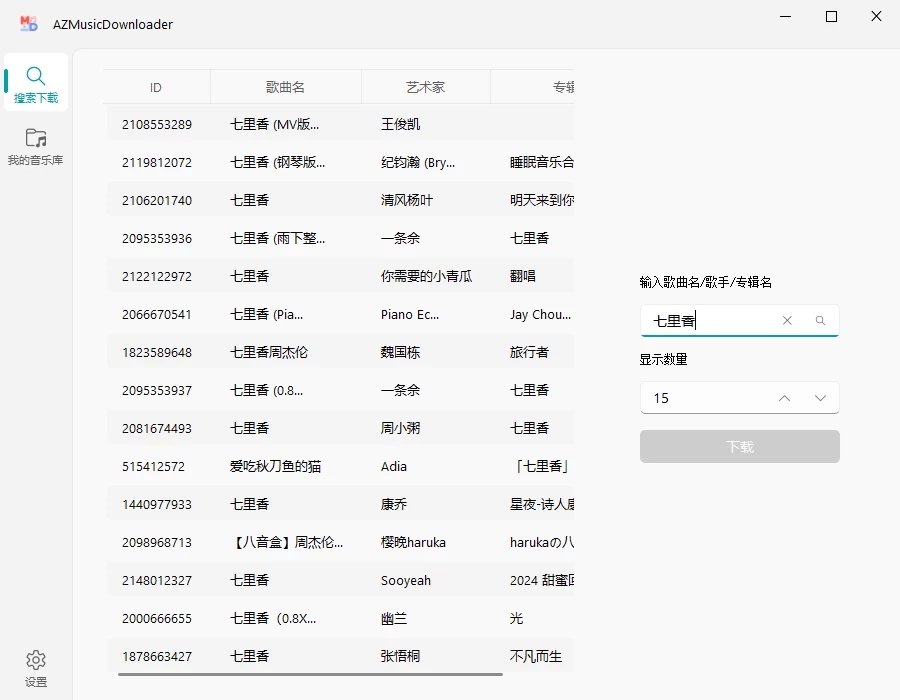Select song 七里香 (钢琴版...

point(277,162)
